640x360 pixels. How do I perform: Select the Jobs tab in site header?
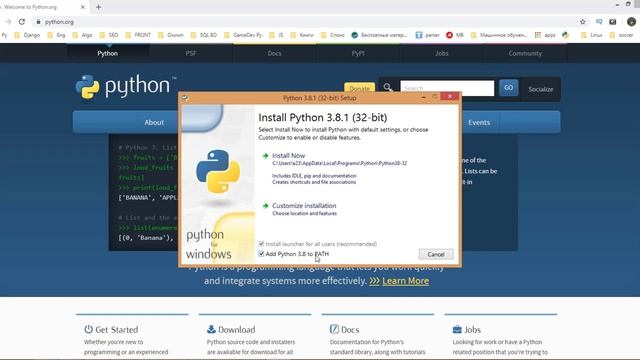[x=442, y=53]
